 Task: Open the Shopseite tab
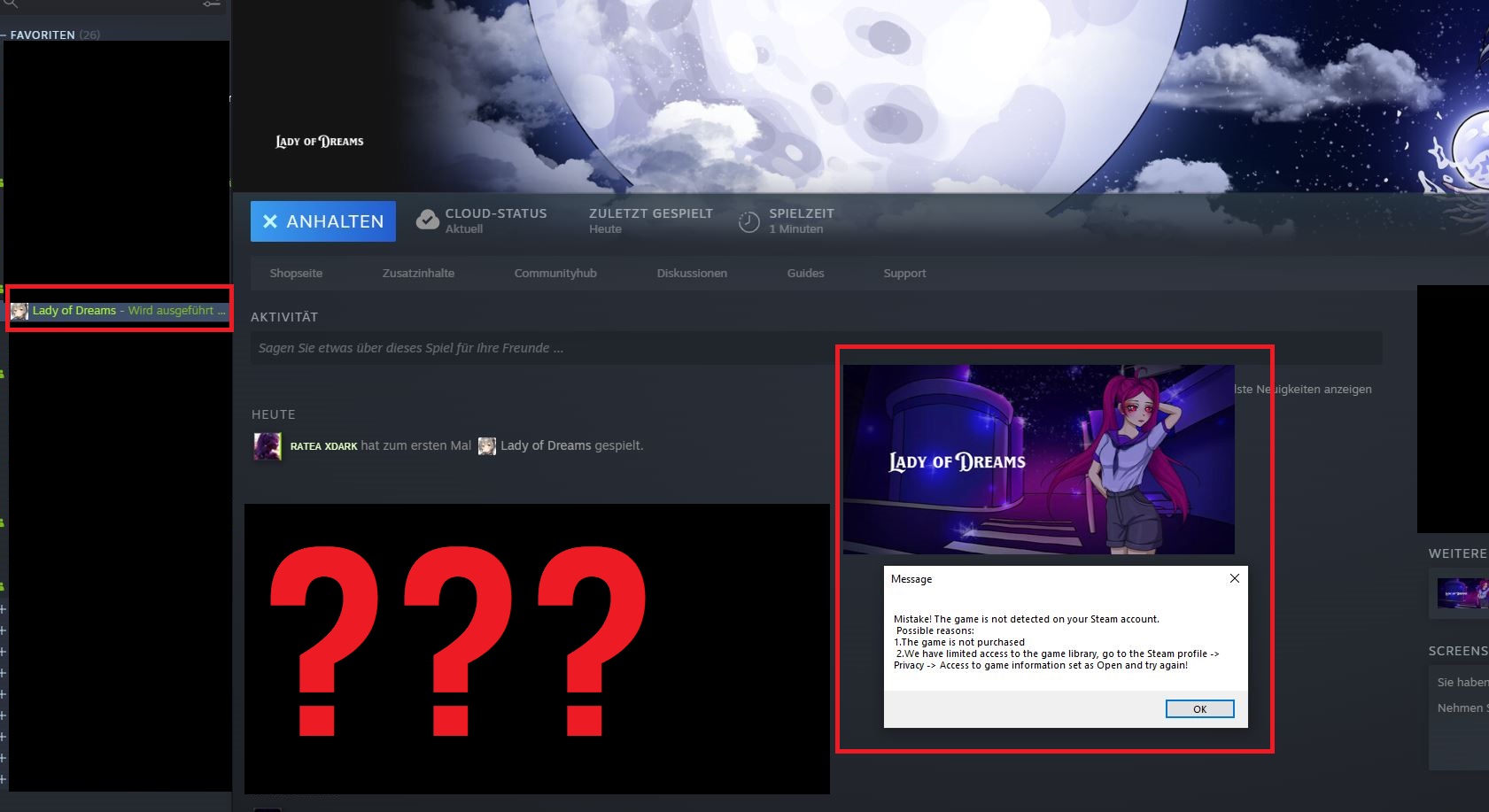point(296,274)
